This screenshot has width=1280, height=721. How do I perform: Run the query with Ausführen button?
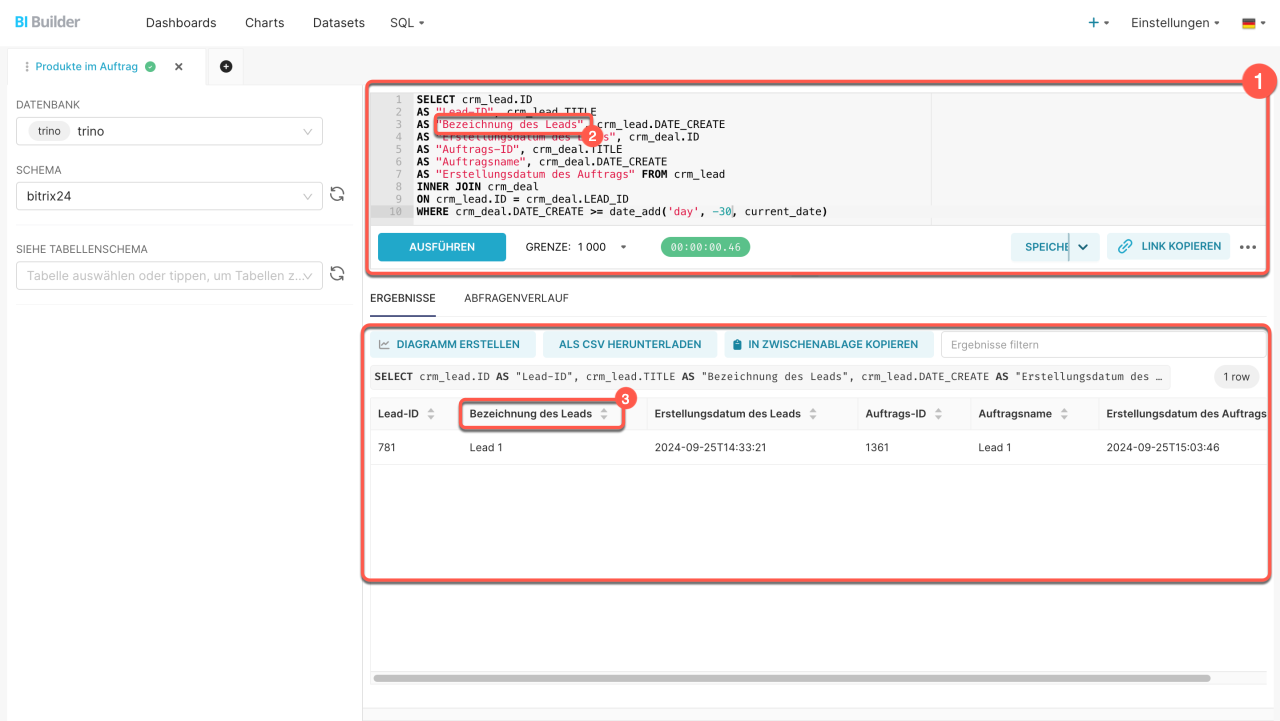click(x=441, y=247)
